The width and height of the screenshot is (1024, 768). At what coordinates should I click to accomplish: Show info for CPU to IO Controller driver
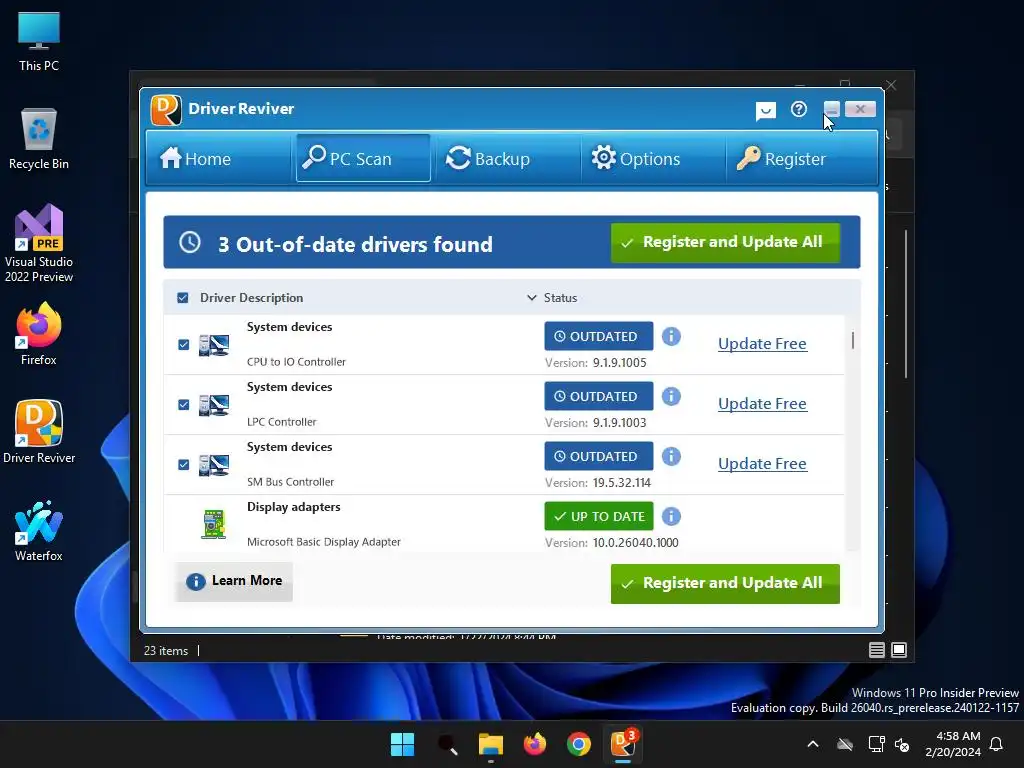671,336
